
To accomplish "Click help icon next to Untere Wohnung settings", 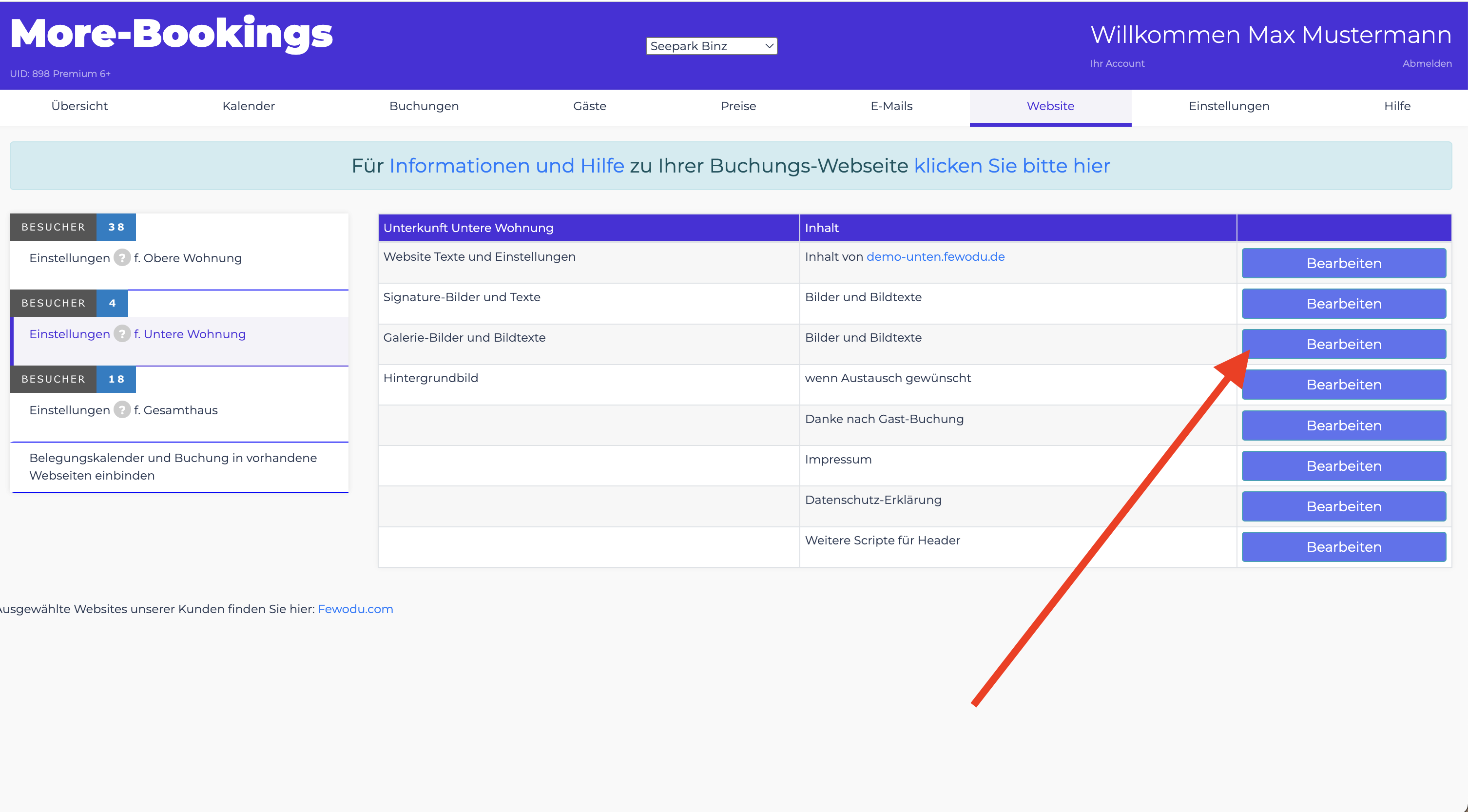I will click(122, 334).
